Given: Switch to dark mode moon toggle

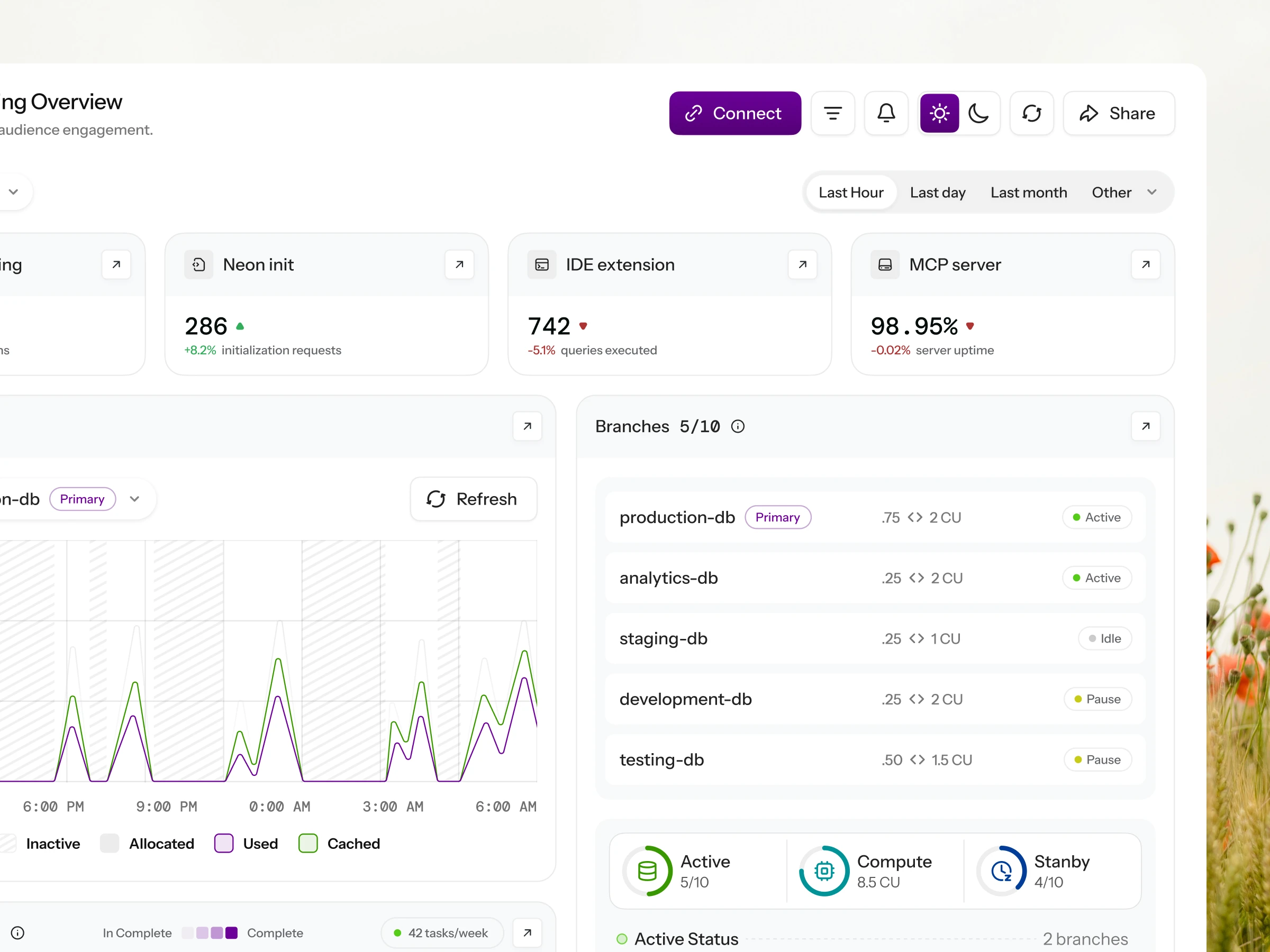Looking at the screenshot, I should pos(978,113).
